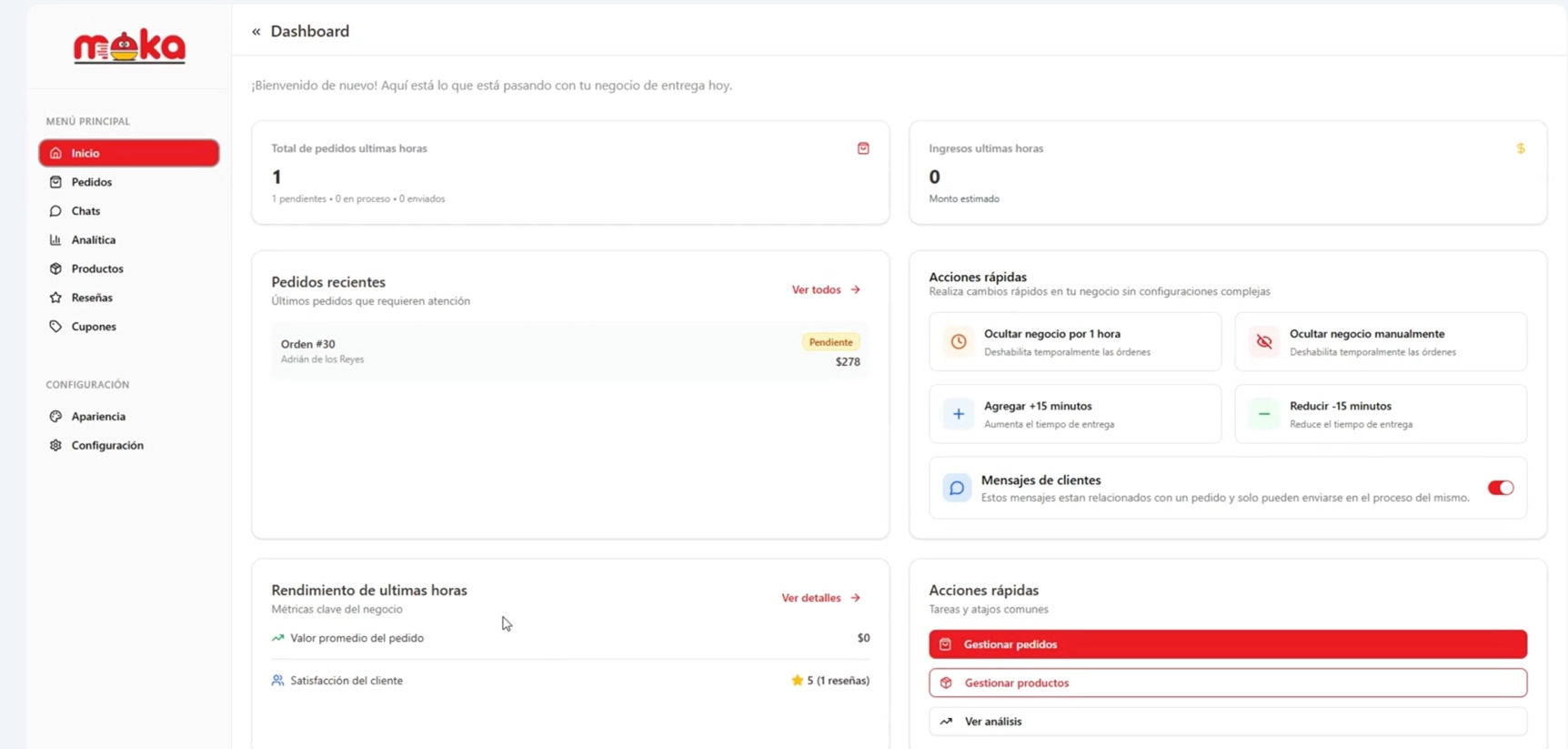
Task: Hide business manually with Ocultar negocio manualmente
Action: [1380, 342]
